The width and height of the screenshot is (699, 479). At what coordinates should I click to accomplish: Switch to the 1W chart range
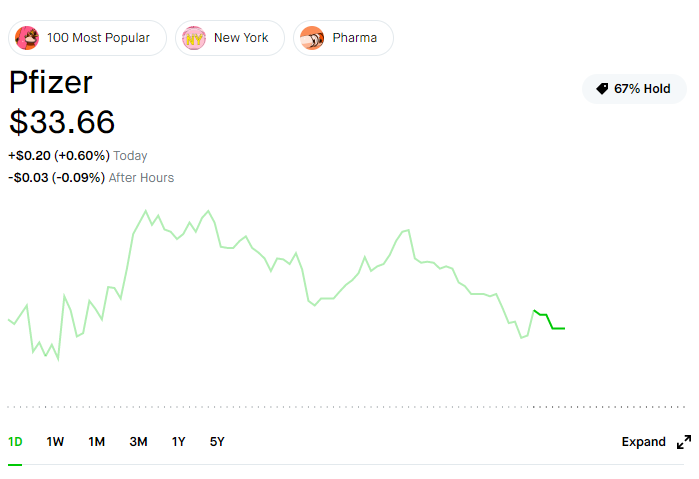pos(55,442)
